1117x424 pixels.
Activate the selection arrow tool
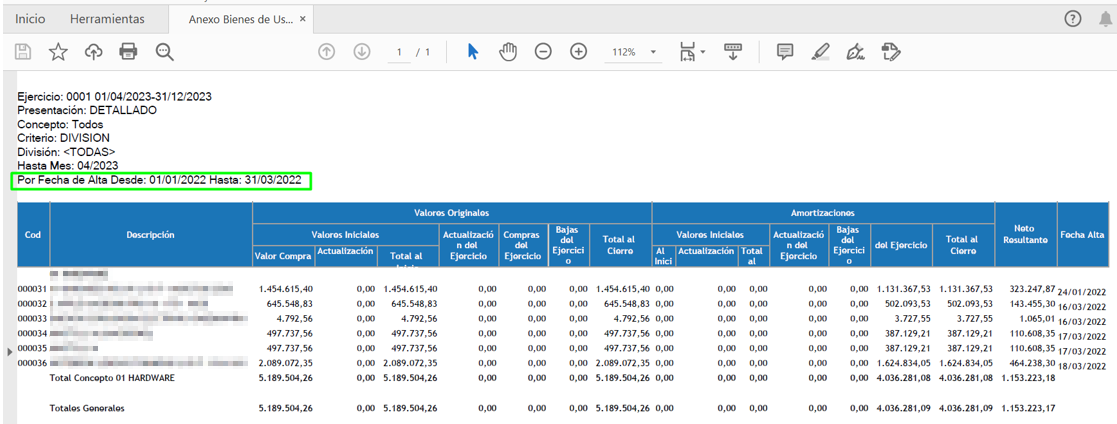[473, 52]
